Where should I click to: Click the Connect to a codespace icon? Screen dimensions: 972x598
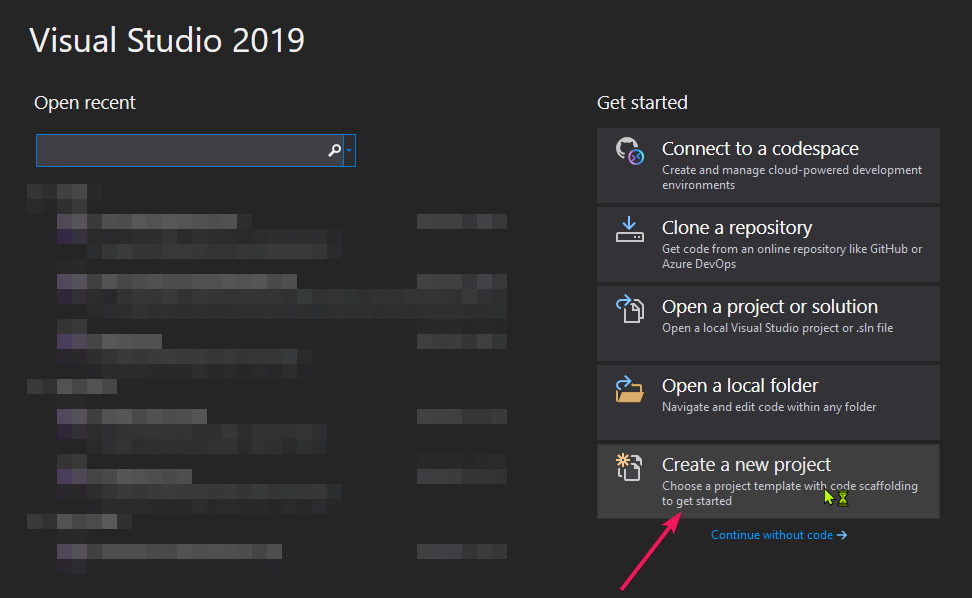pos(629,151)
